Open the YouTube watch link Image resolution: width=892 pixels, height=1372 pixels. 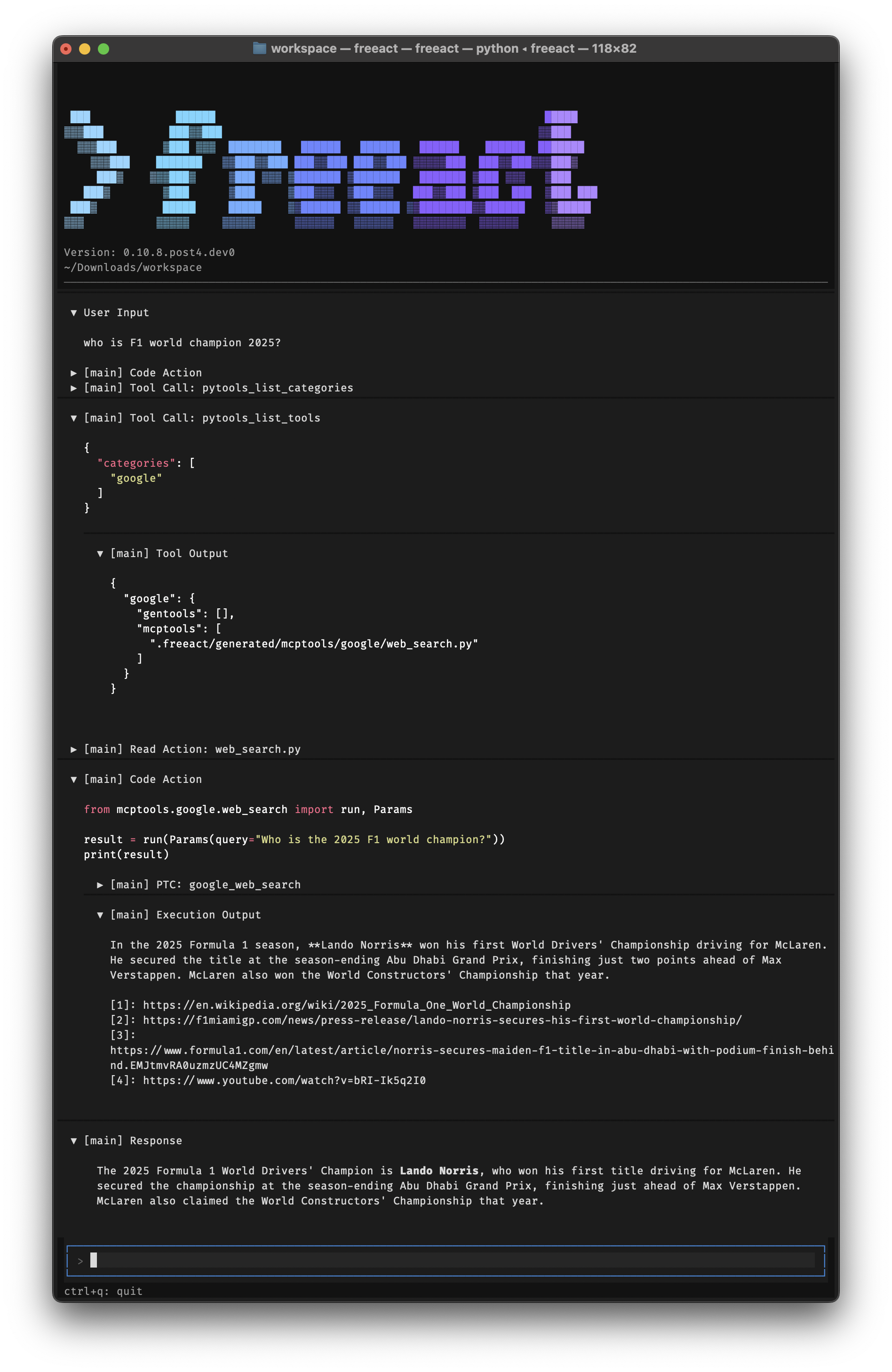click(x=284, y=1080)
